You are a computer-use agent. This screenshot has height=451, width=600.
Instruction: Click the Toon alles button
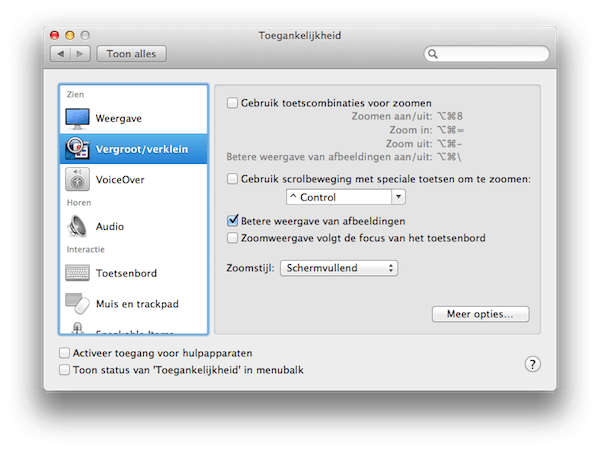pyautogui.click(x=131, y=54)
